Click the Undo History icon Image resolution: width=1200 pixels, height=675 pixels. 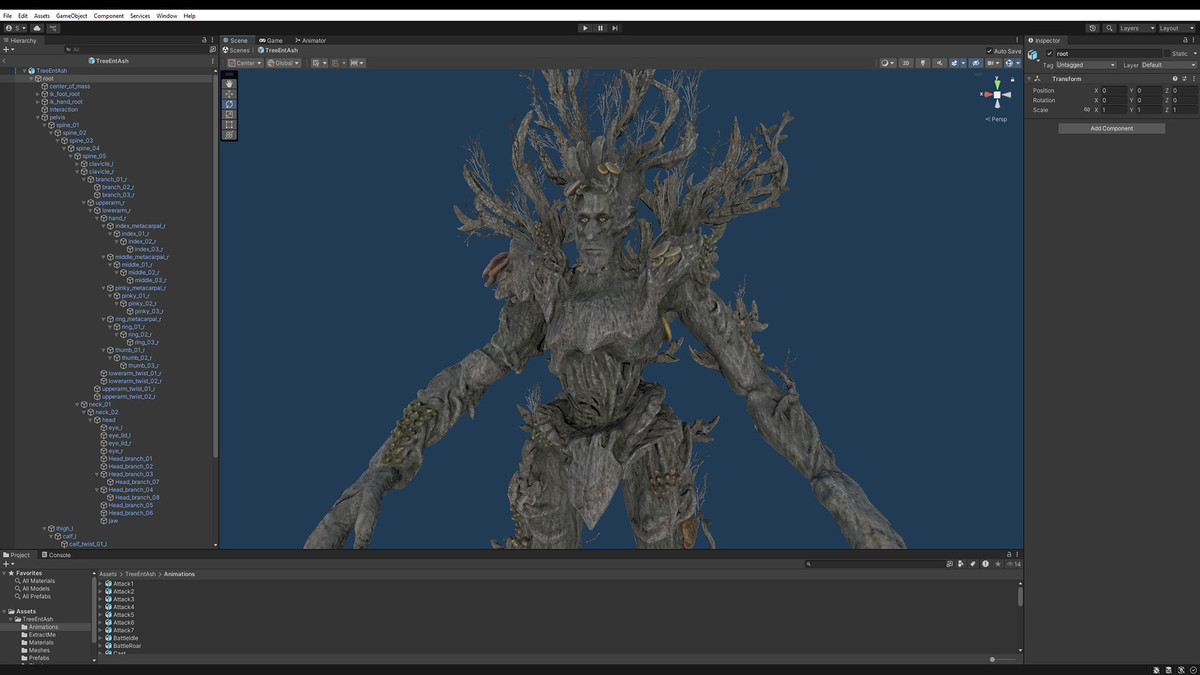[x=1092, y=28]
